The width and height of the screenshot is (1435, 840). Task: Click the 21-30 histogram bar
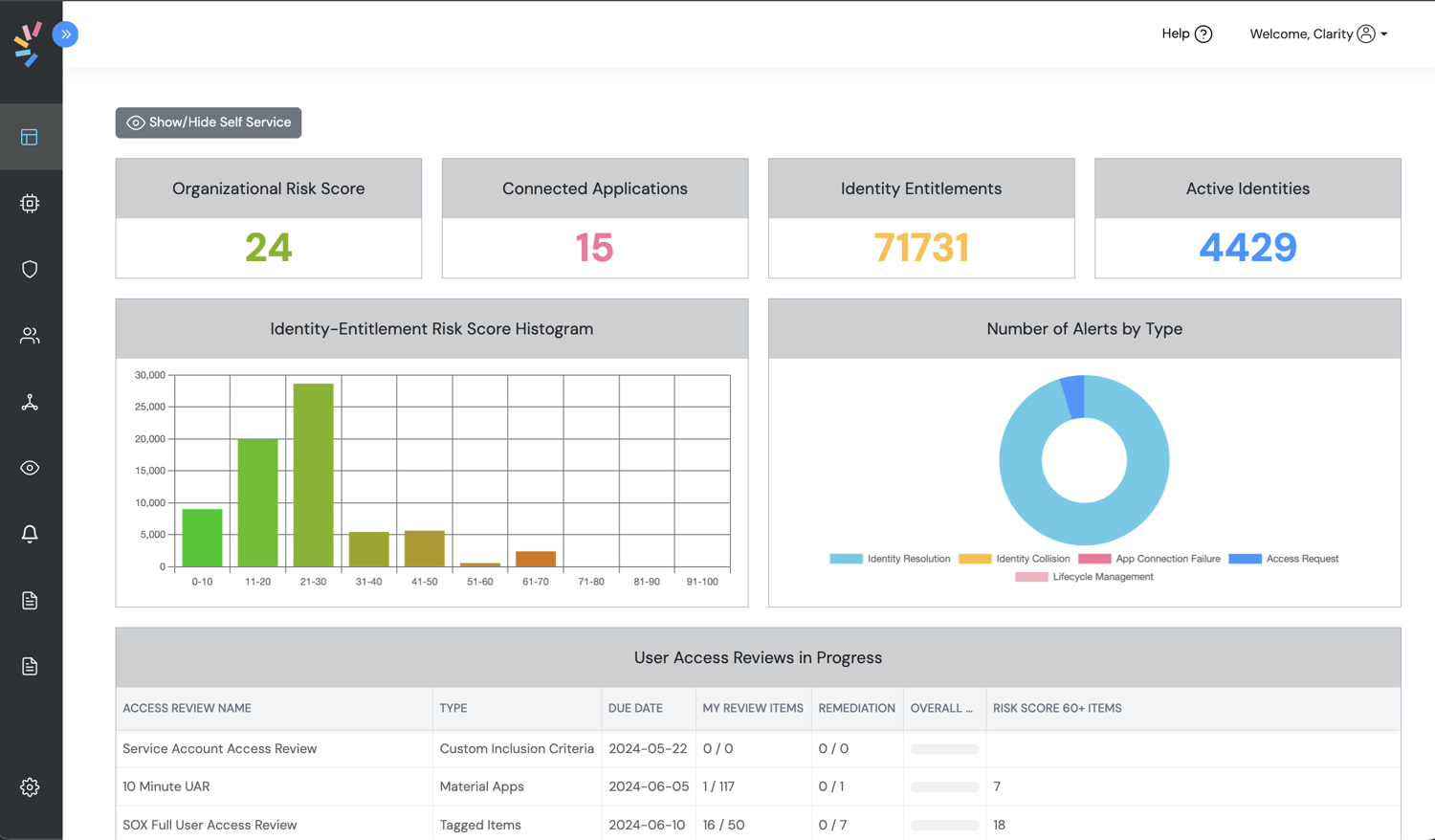point(313,475)
